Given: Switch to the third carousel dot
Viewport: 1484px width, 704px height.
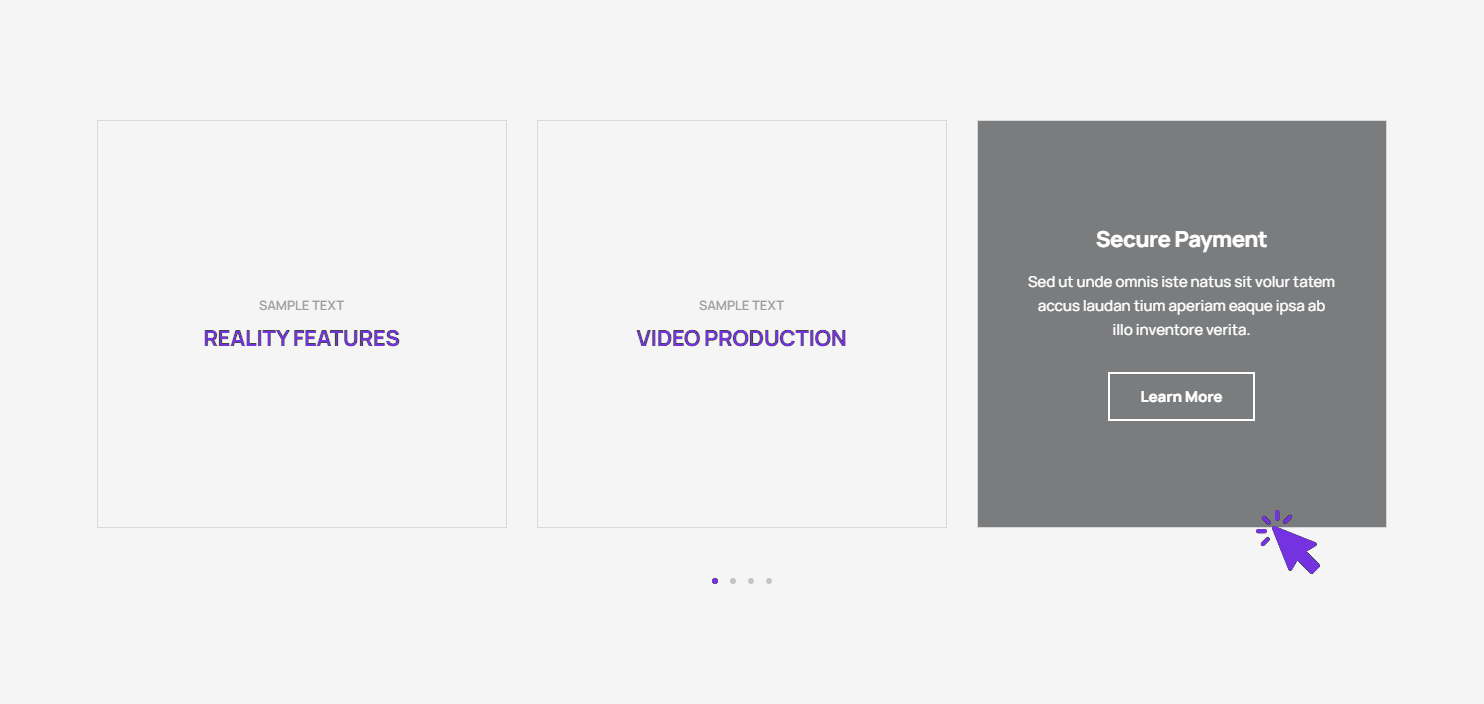Looking at the screenshot, I should click(751, 581).
